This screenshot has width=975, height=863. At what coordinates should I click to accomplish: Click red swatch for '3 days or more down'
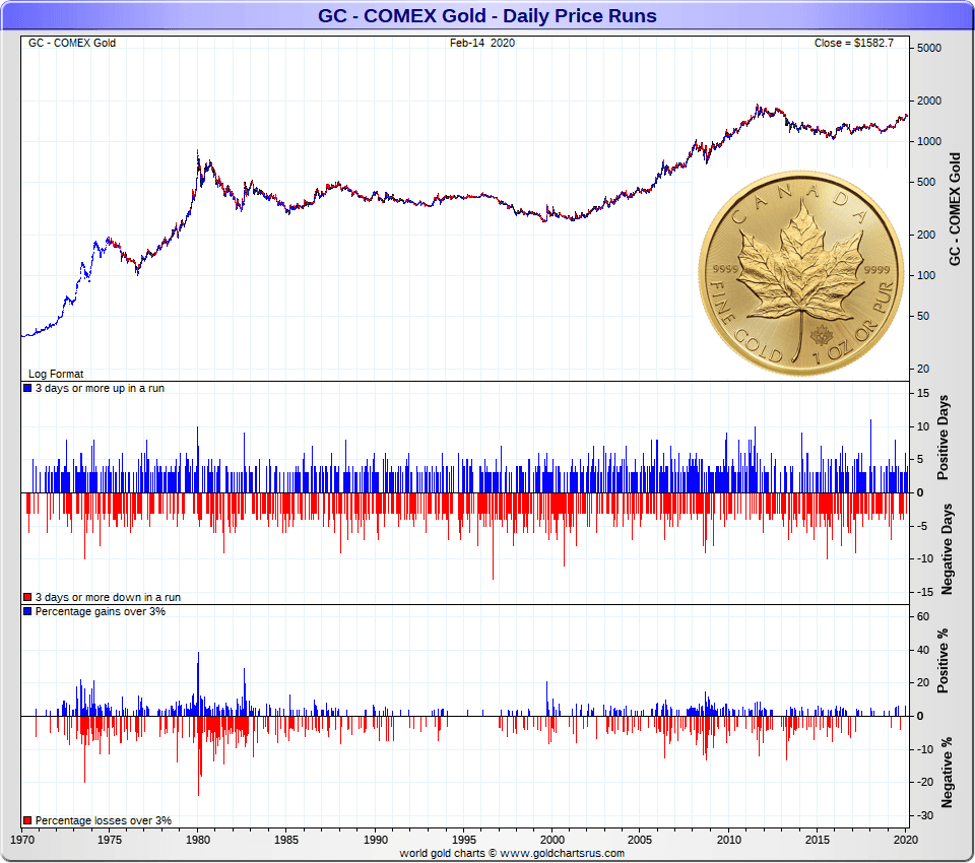coord(27,597)
